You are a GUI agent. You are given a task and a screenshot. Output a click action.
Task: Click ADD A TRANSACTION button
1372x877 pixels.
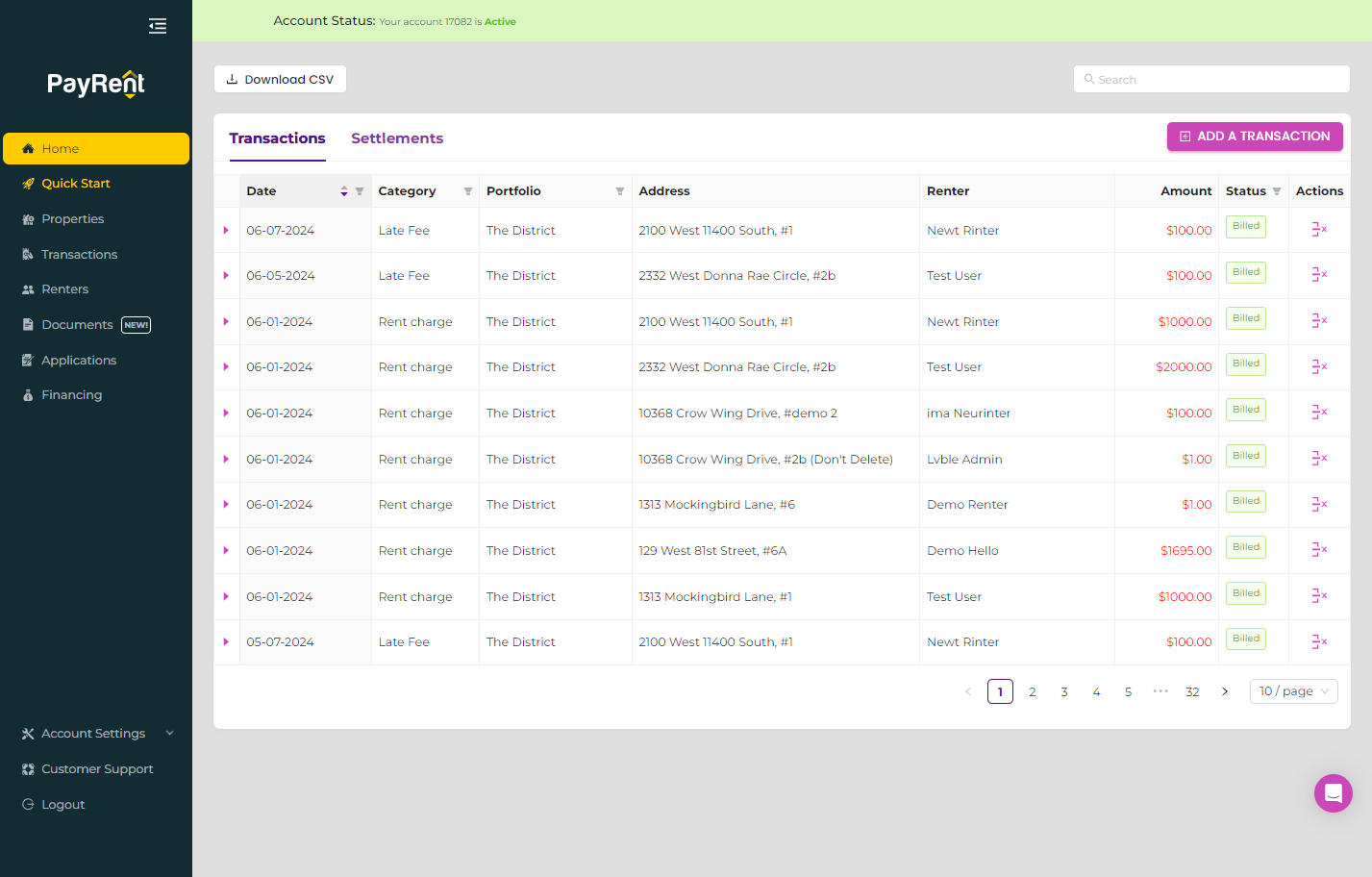1255,137
